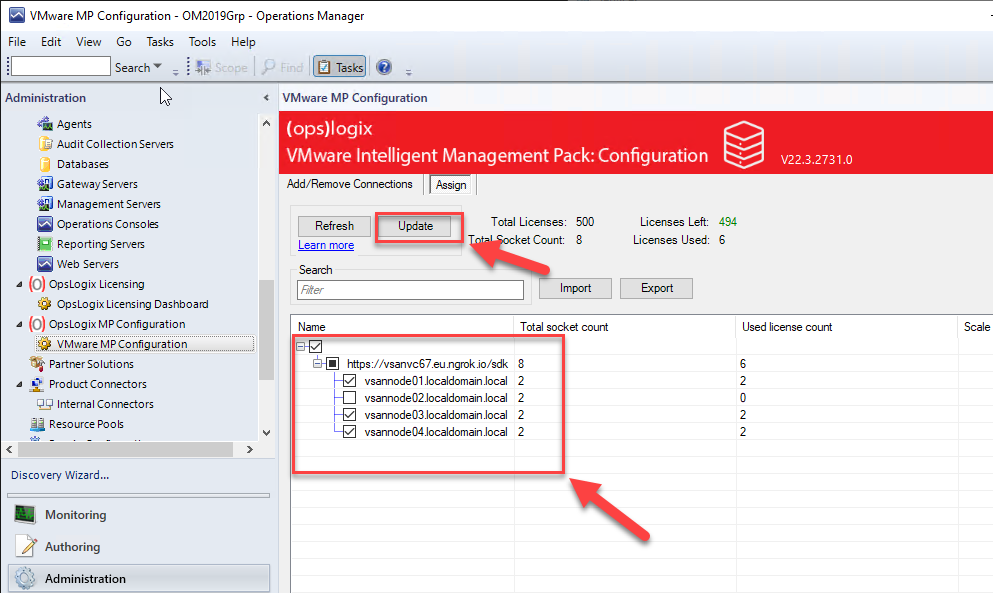The height and width of the screenshot is (593, 993).
Task: Toggle the root select-all checkbox in the tree
Action: pyautogui.click(x=315, y=346)
